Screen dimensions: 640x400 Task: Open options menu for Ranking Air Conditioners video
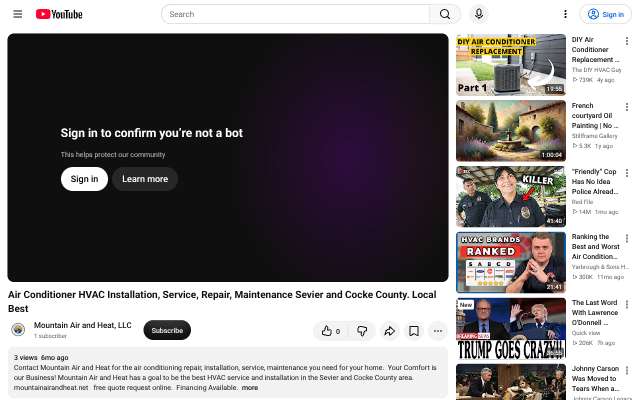[627, 238]
